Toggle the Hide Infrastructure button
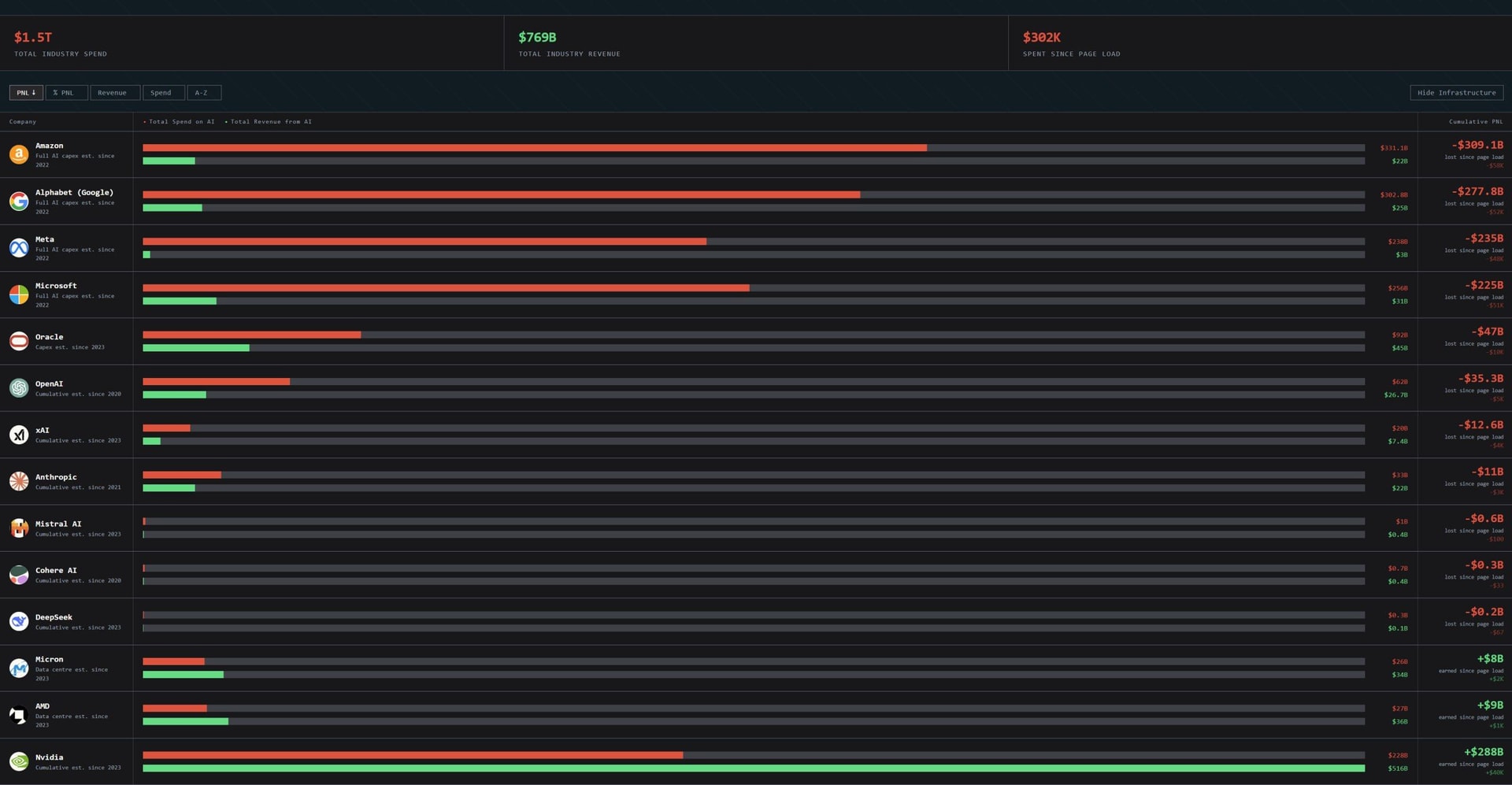This screenshot has height=785, width=1512. (x=1456, y=93)
